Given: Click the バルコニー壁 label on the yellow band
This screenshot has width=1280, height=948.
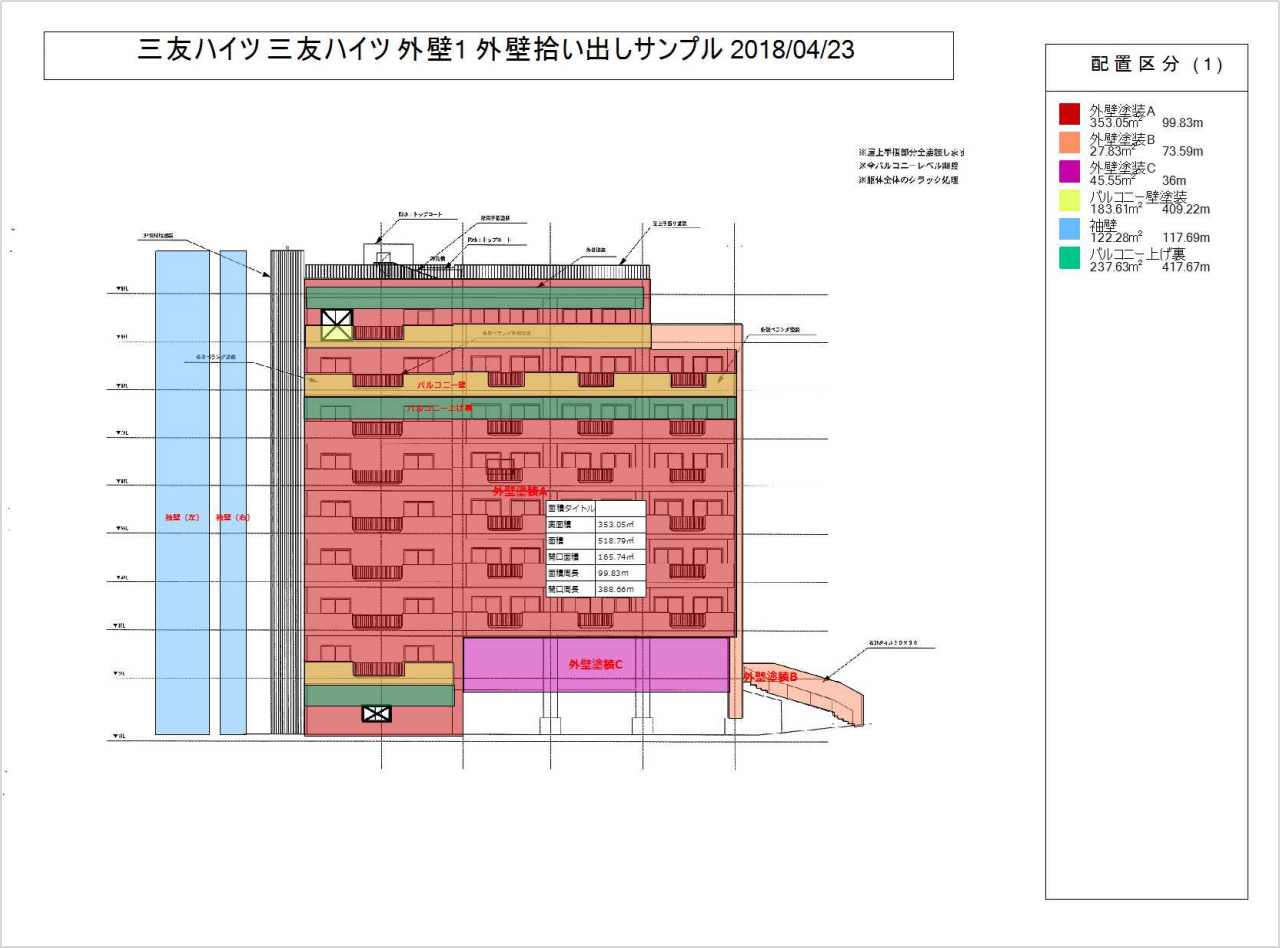Looking at the screenshot, I should [442, 384].
